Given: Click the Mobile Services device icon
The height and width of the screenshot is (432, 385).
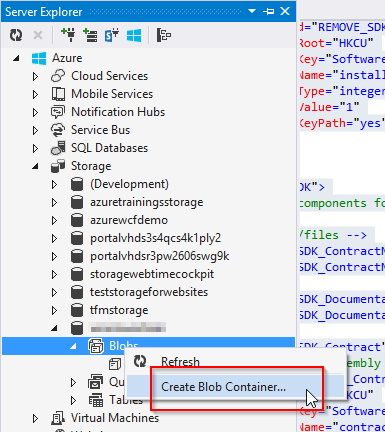Looking at the screenshot, I should click(x=58, y=94).
